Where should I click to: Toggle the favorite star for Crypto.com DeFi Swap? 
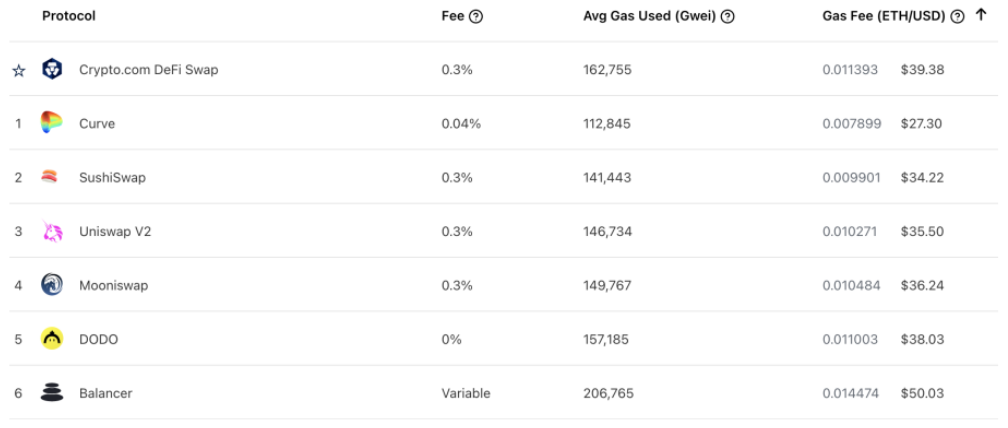[x=18, y=71]
